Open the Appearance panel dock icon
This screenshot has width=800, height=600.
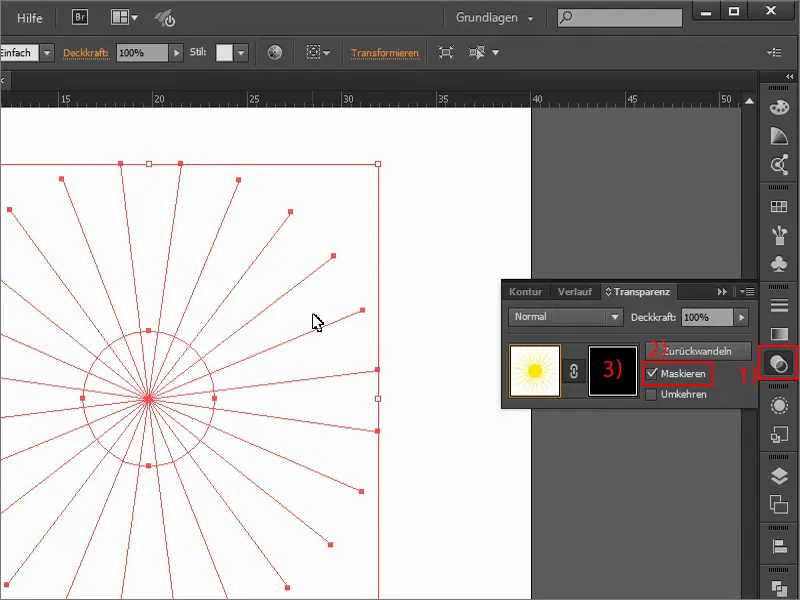click(x=779, y=406)
